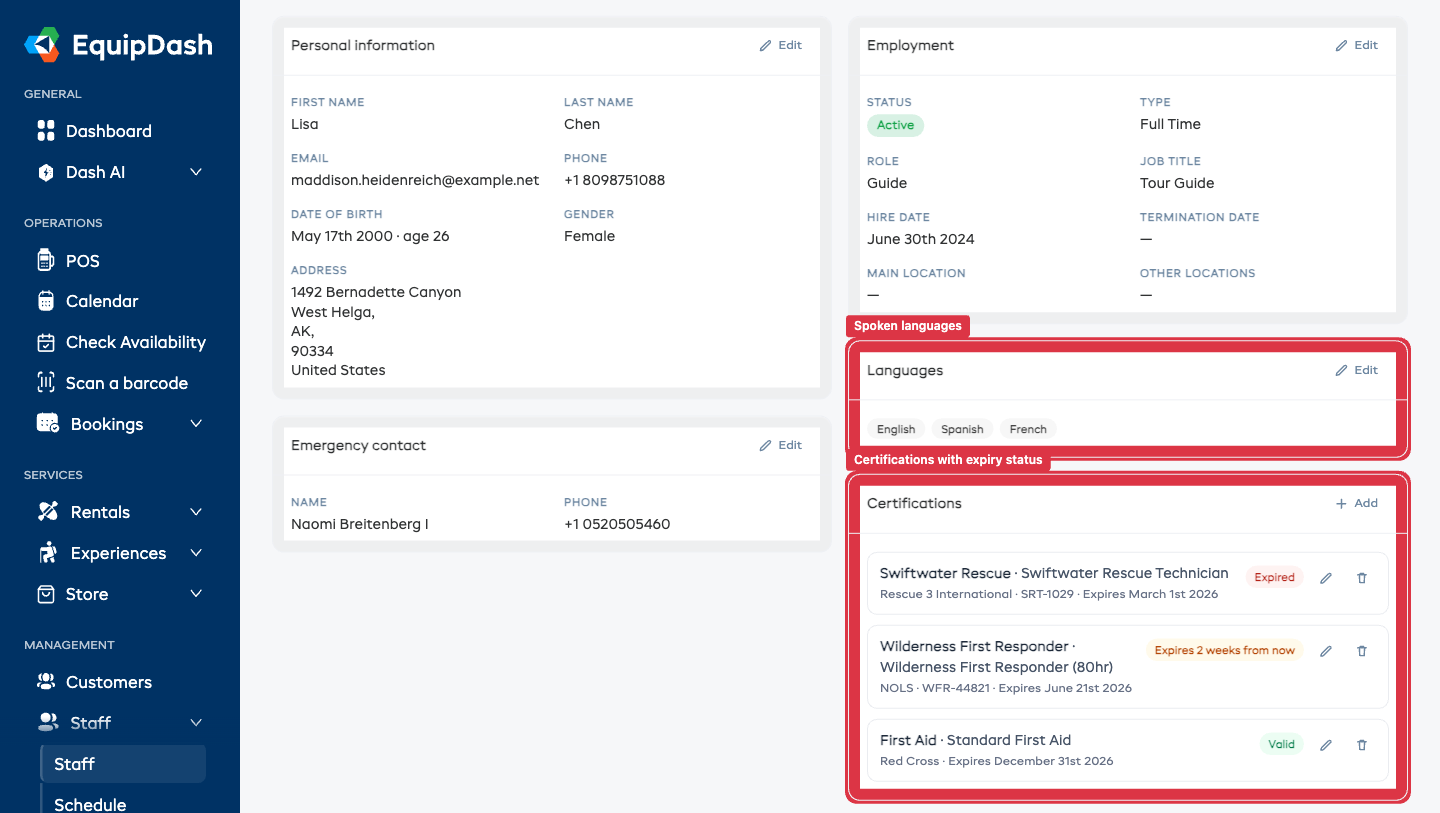Edit the Personal information card
Image resolution: width=1440 pixels, height=813 pixels.
coord(780,45)
